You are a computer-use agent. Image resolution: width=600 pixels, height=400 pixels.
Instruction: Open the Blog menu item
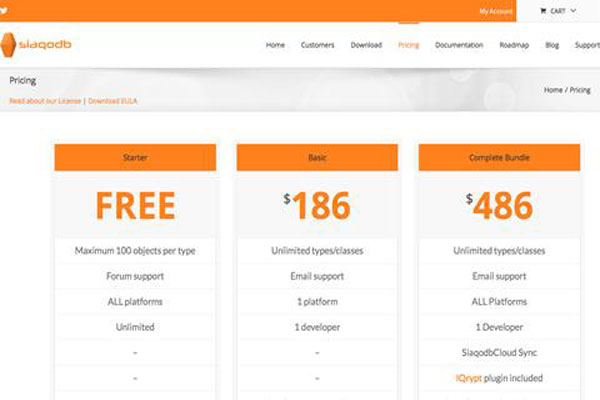point(552,45)
